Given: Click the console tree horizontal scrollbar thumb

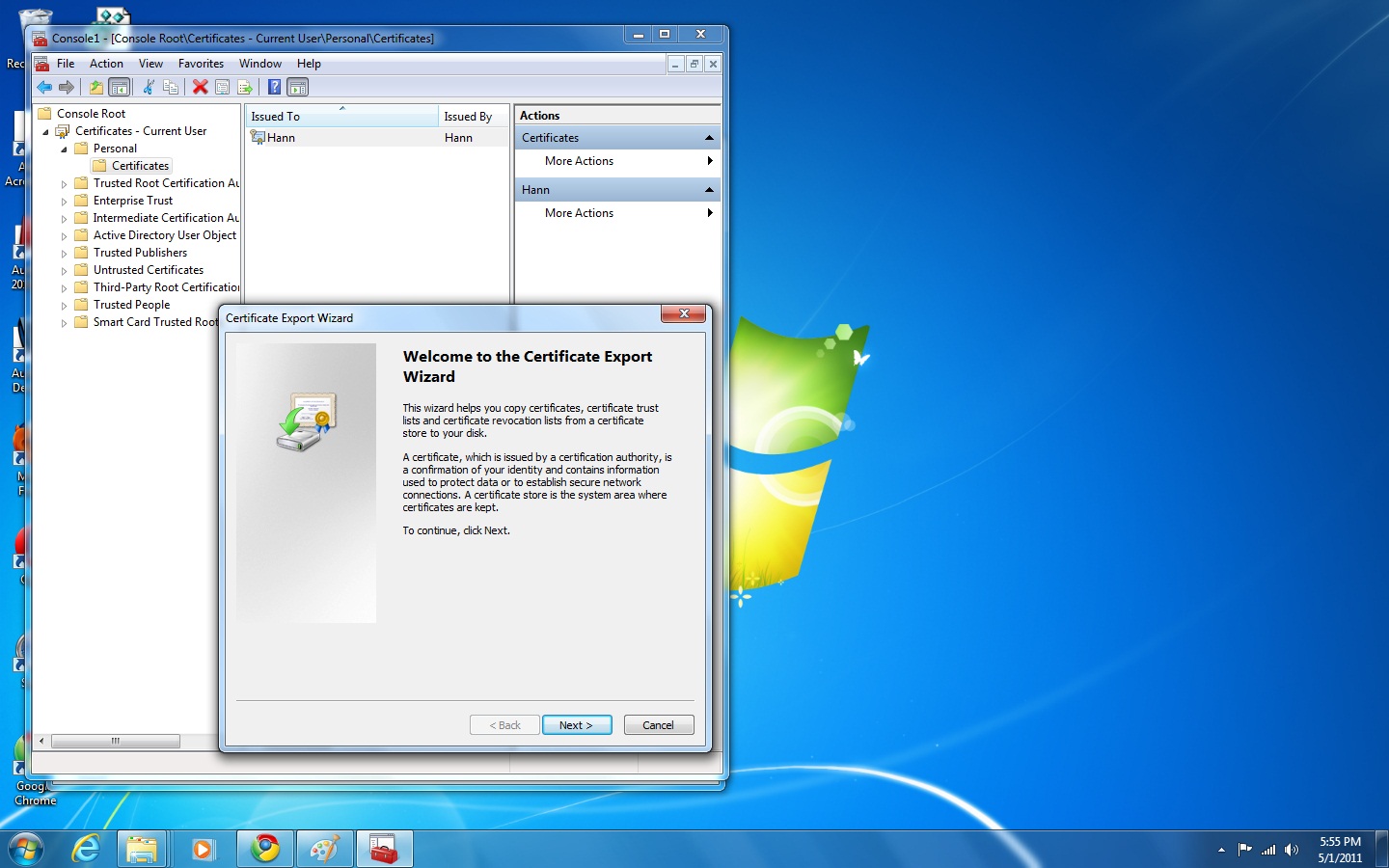Looking at the screenshot, I should tap(116, 741).
